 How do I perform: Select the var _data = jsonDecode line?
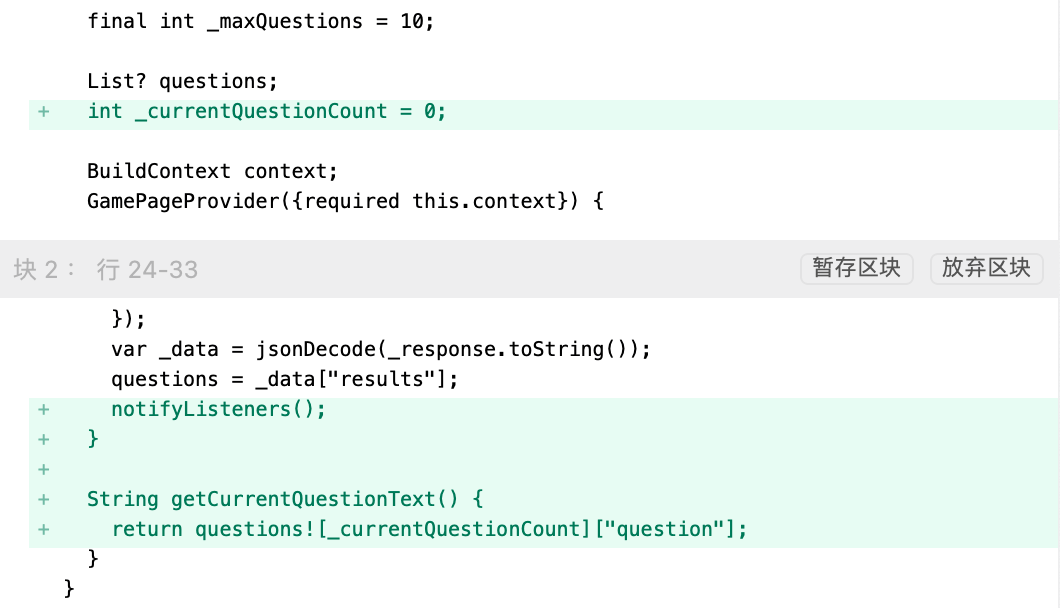click(x=381, y=349)
